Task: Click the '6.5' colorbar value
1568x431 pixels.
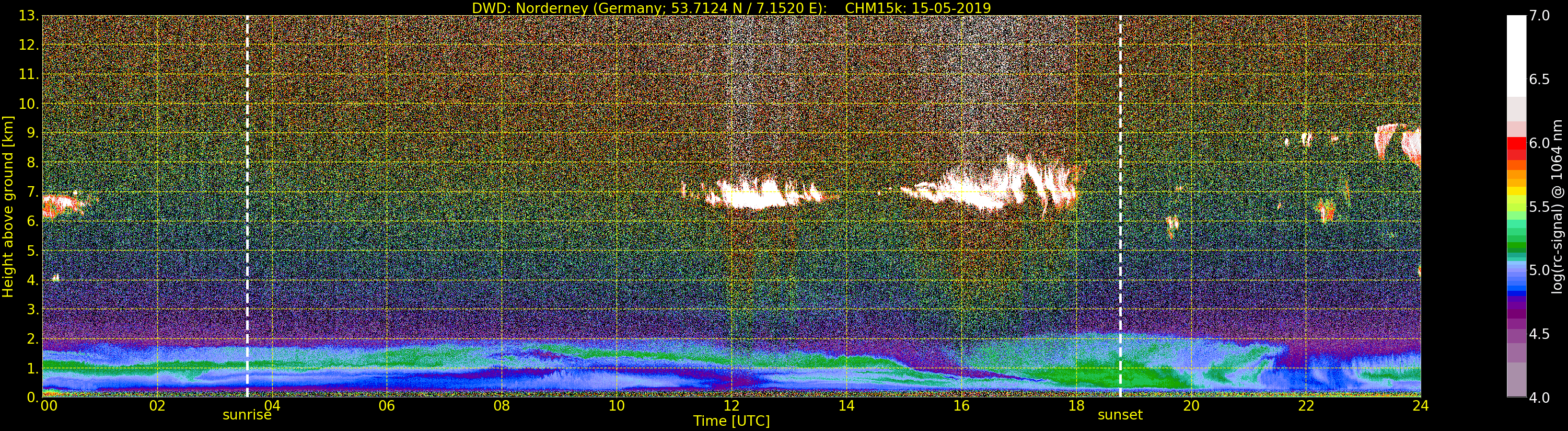Action: click(x=1539, y=80)
